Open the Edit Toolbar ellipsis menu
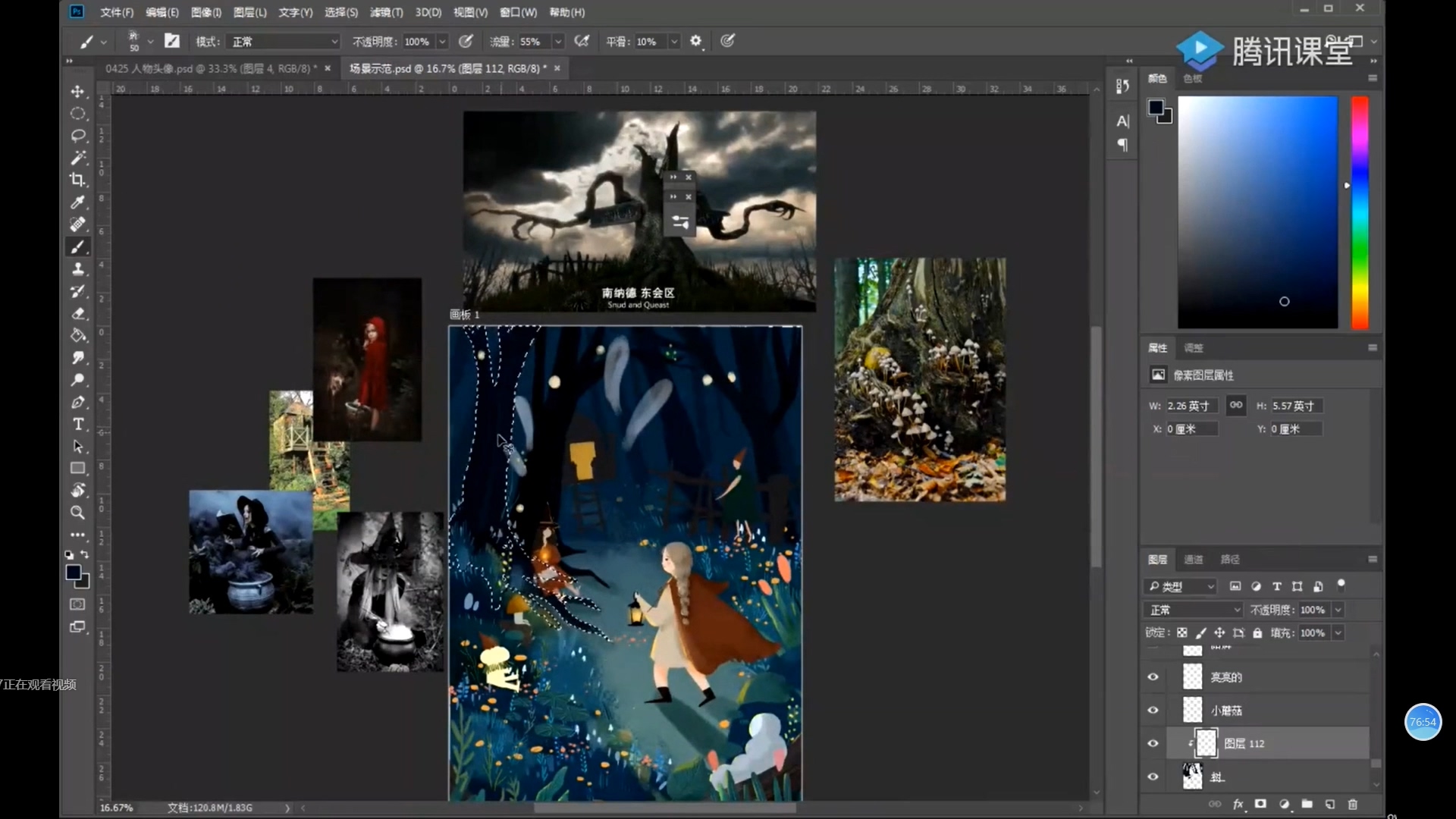The width and height of the screenshot is (1456, 819). (77, 535)
